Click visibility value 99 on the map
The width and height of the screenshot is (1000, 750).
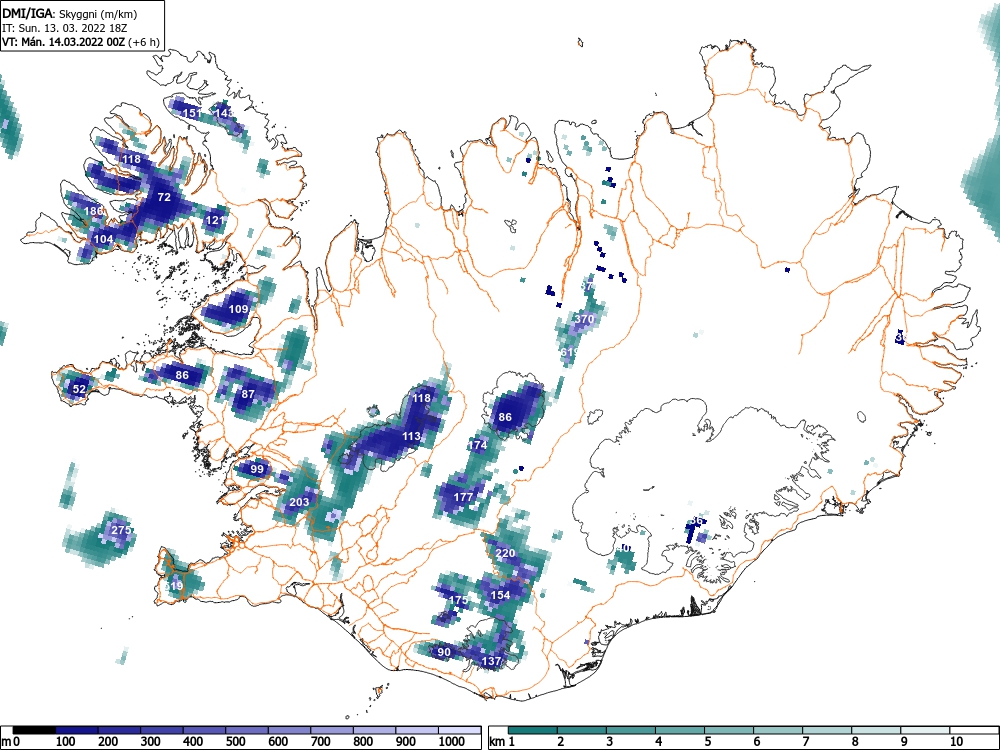tap(257, 469)
